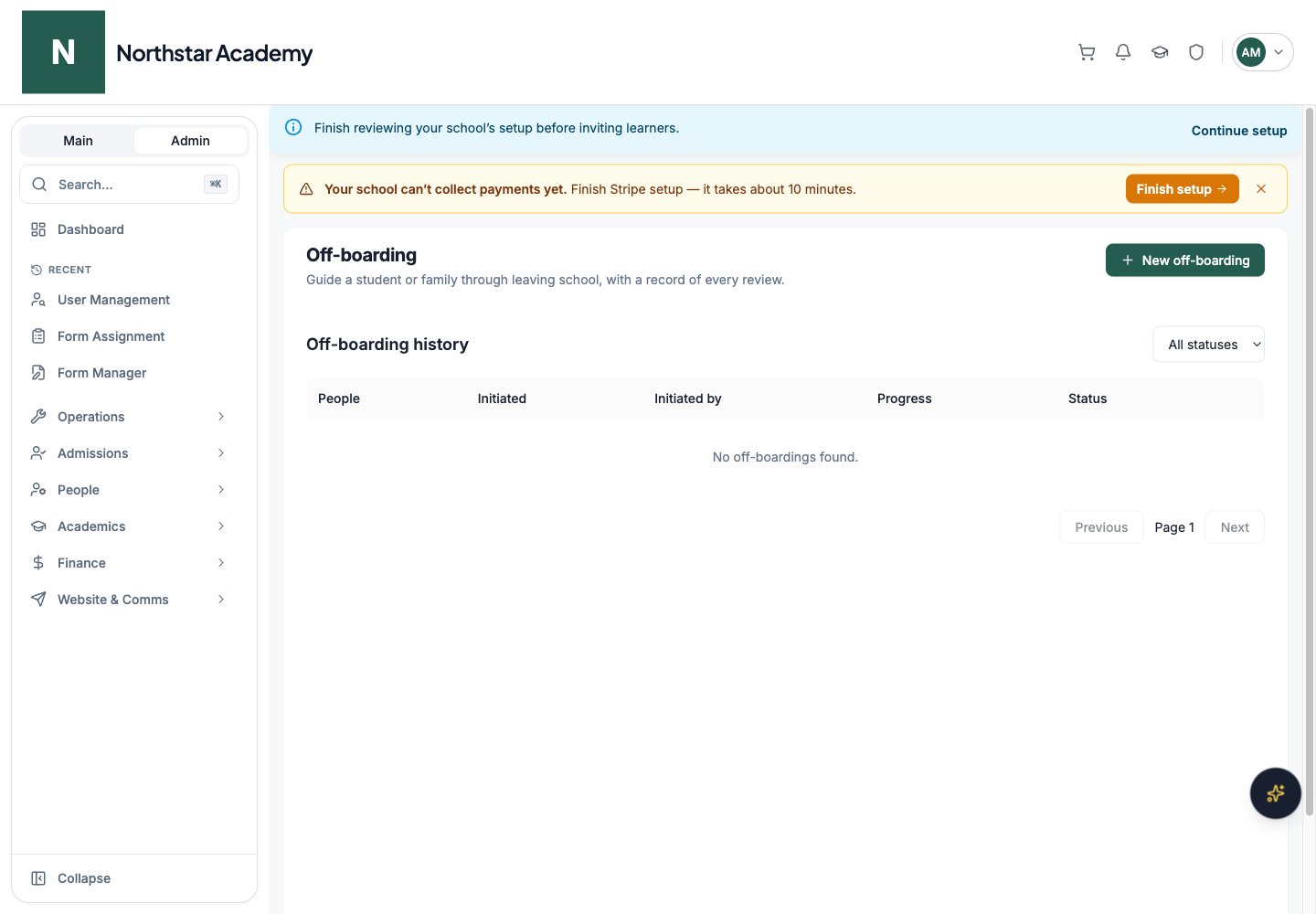Click the Northstar Academy N logo
Viewport: 1316px width, 914px height.
(x=63, y=52)
